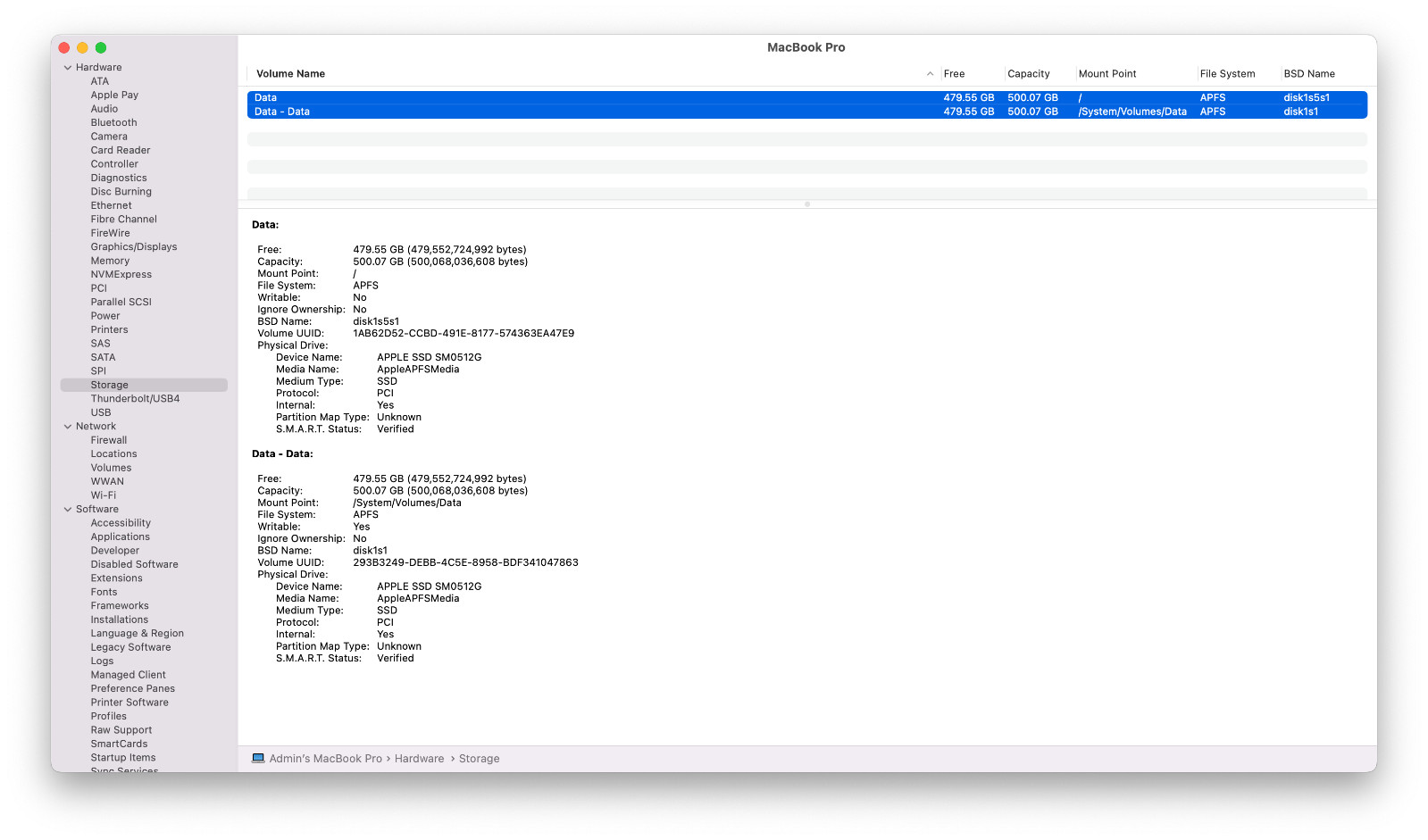The image size is (1428, 840).
Task: Collapse the Software section chevron
Action: click(68, 510)
